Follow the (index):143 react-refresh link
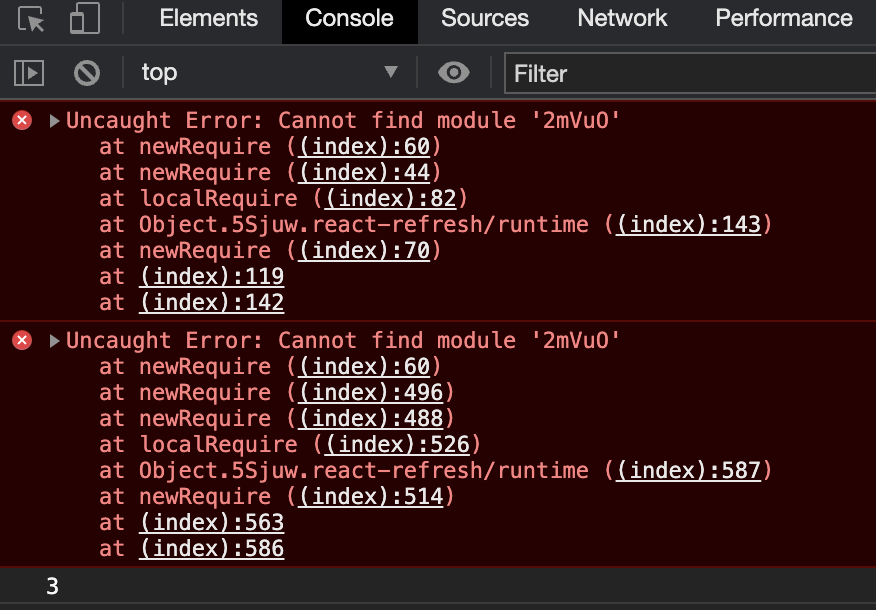Screen dimensions: 876x610 688,225
